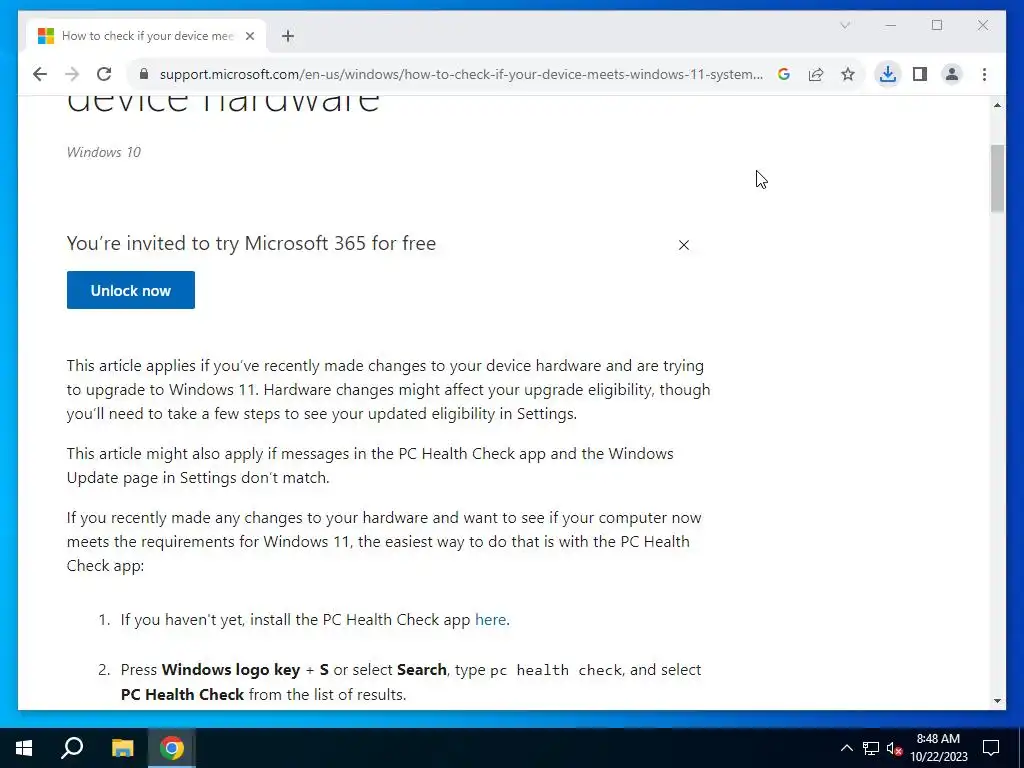Click the scrollbar down arrow
Image resolution: width=1024 pixels, height=768 pixels.
997,701
